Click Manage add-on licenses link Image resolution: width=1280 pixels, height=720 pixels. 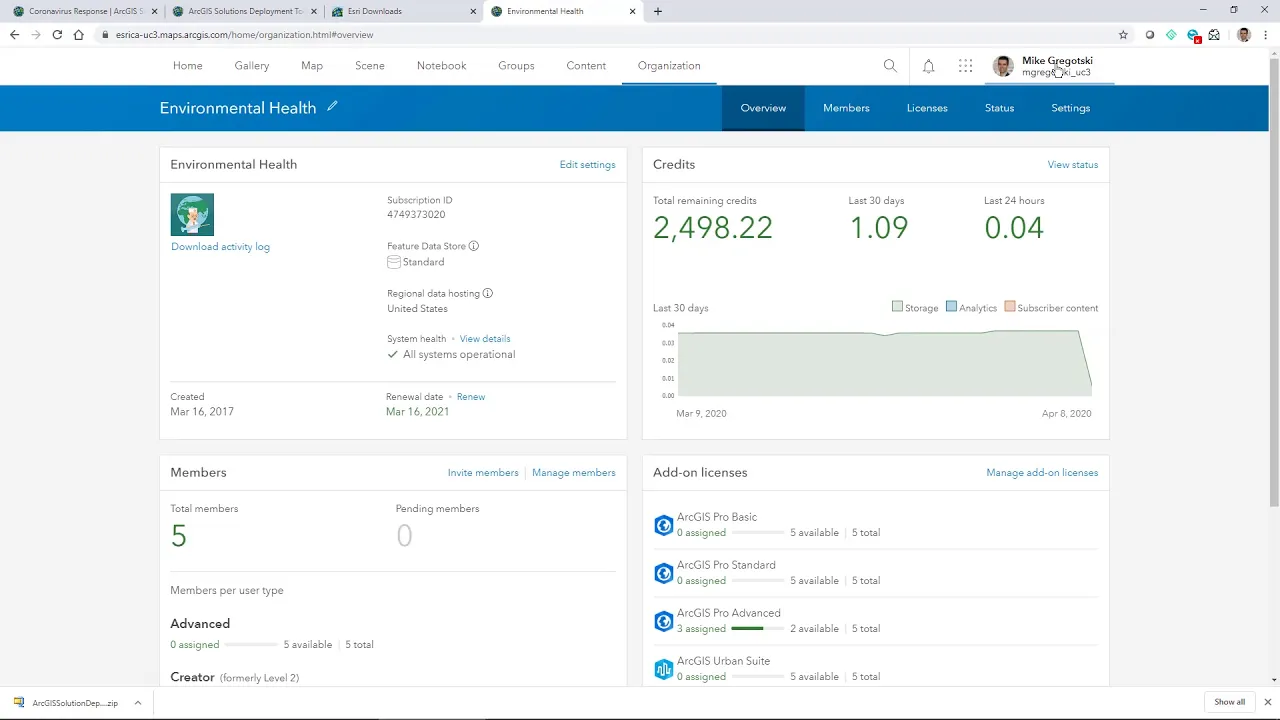1042,473
